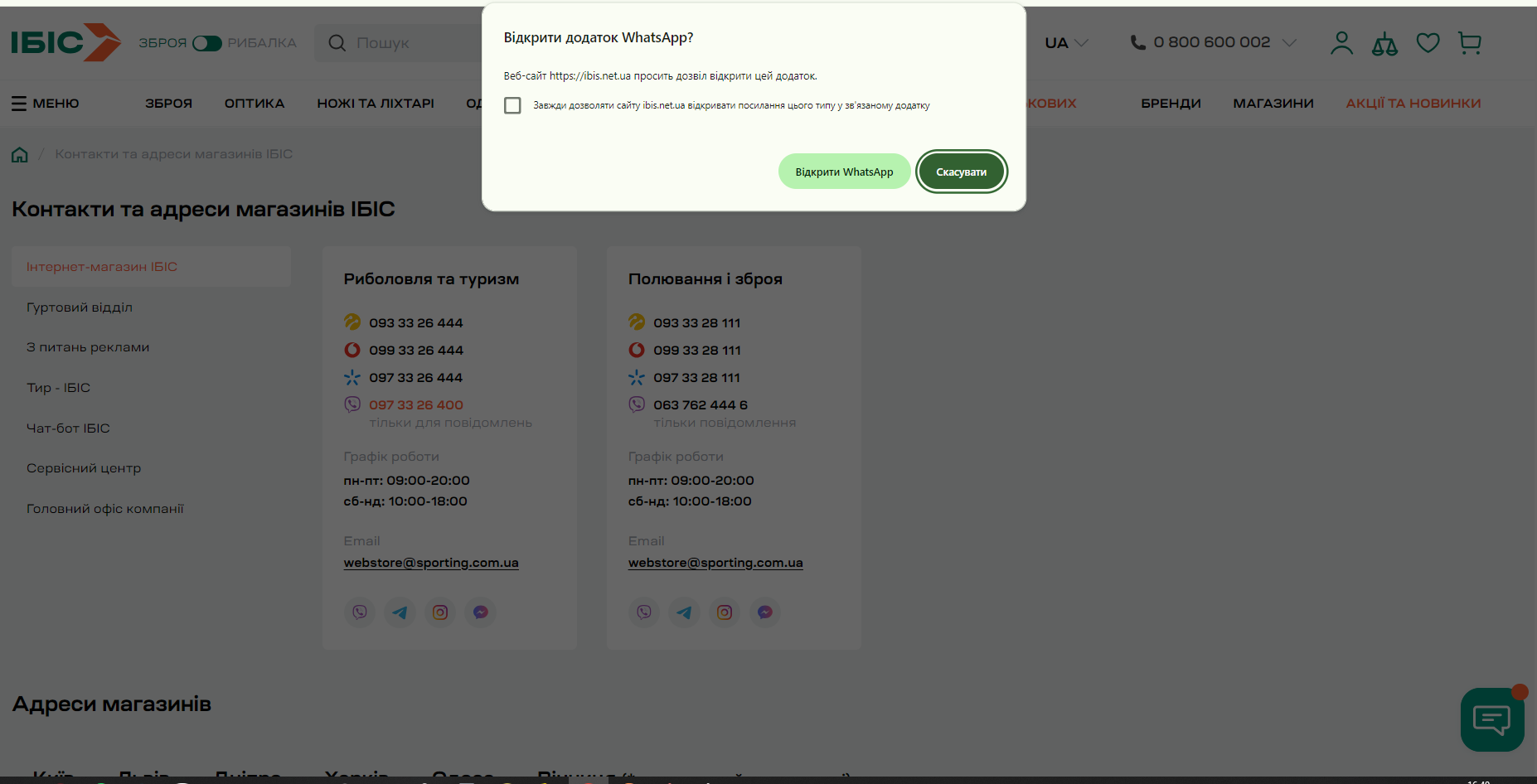Open the user account icon
Viewport: 1537px width, 784px height.
pos(1341,43)
